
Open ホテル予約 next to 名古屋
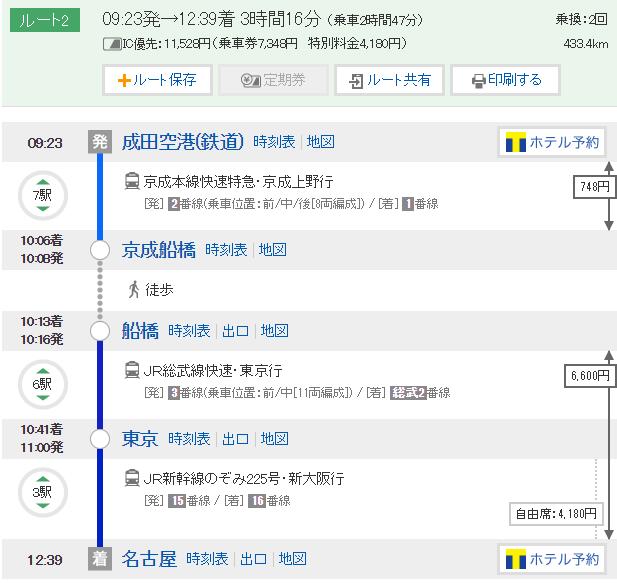[x=552, y=559]
